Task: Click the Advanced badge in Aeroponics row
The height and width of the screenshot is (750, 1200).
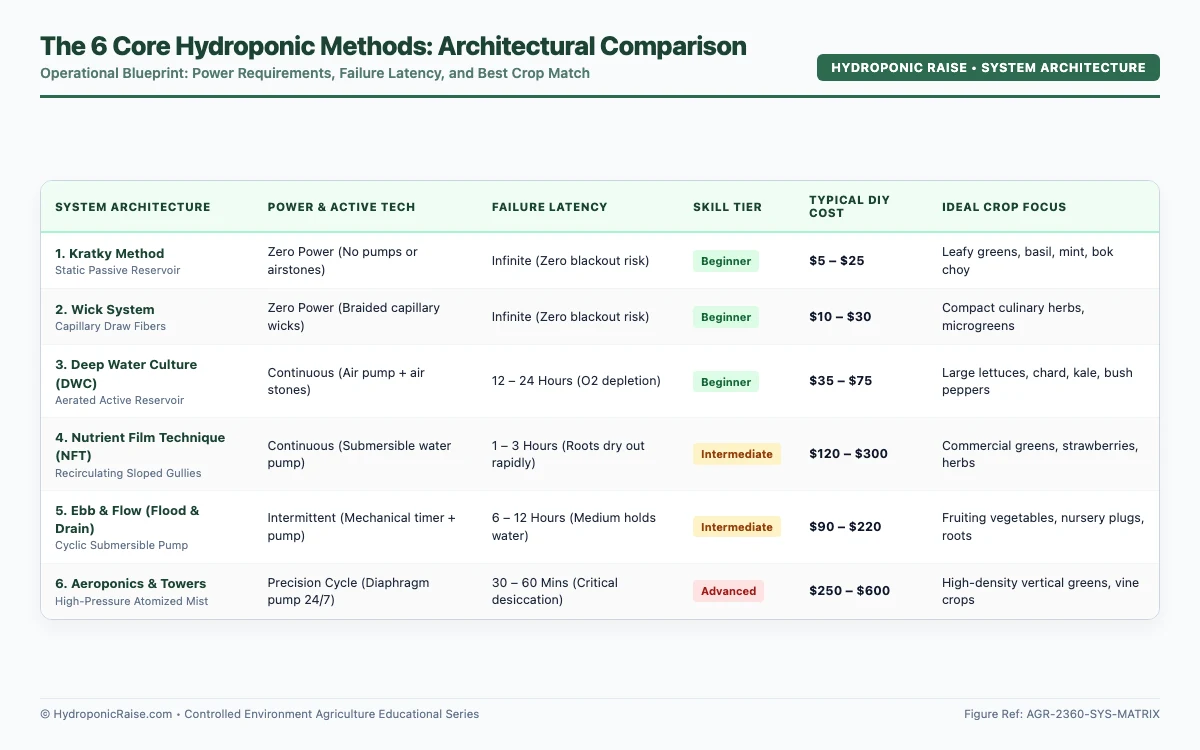Action: tap(728, 591)
